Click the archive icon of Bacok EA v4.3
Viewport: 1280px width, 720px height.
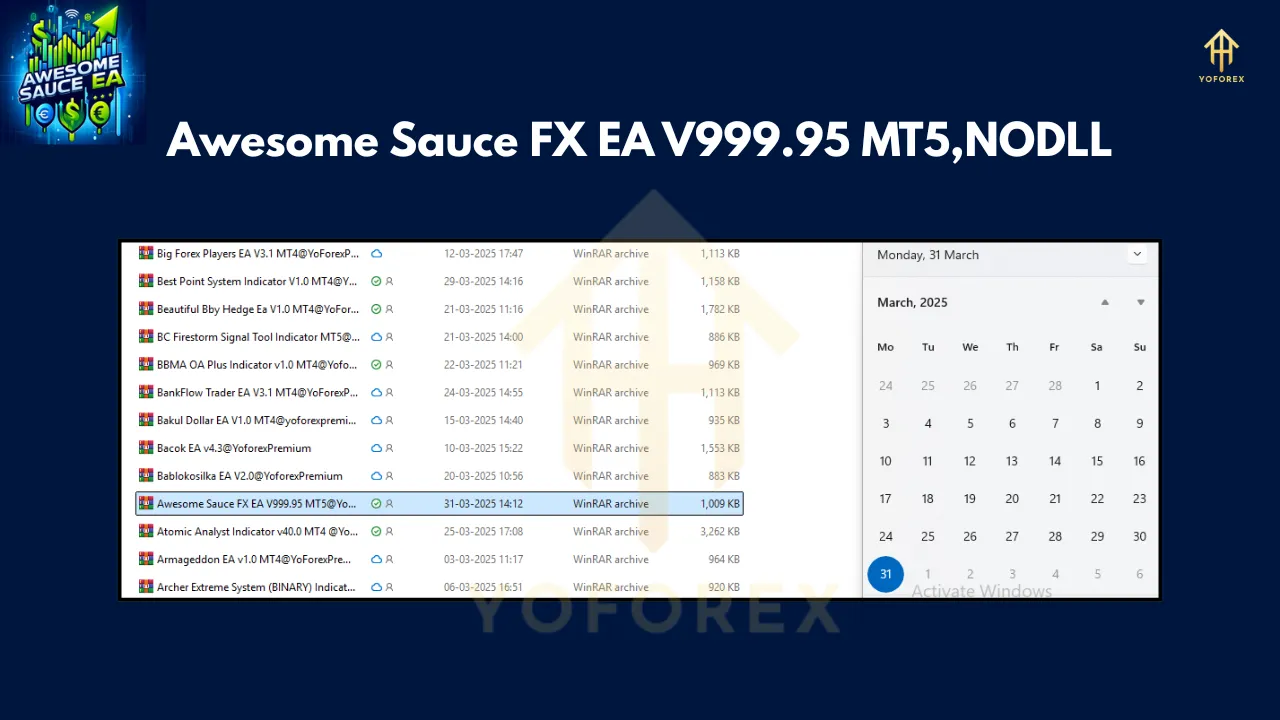click(145, 448)
